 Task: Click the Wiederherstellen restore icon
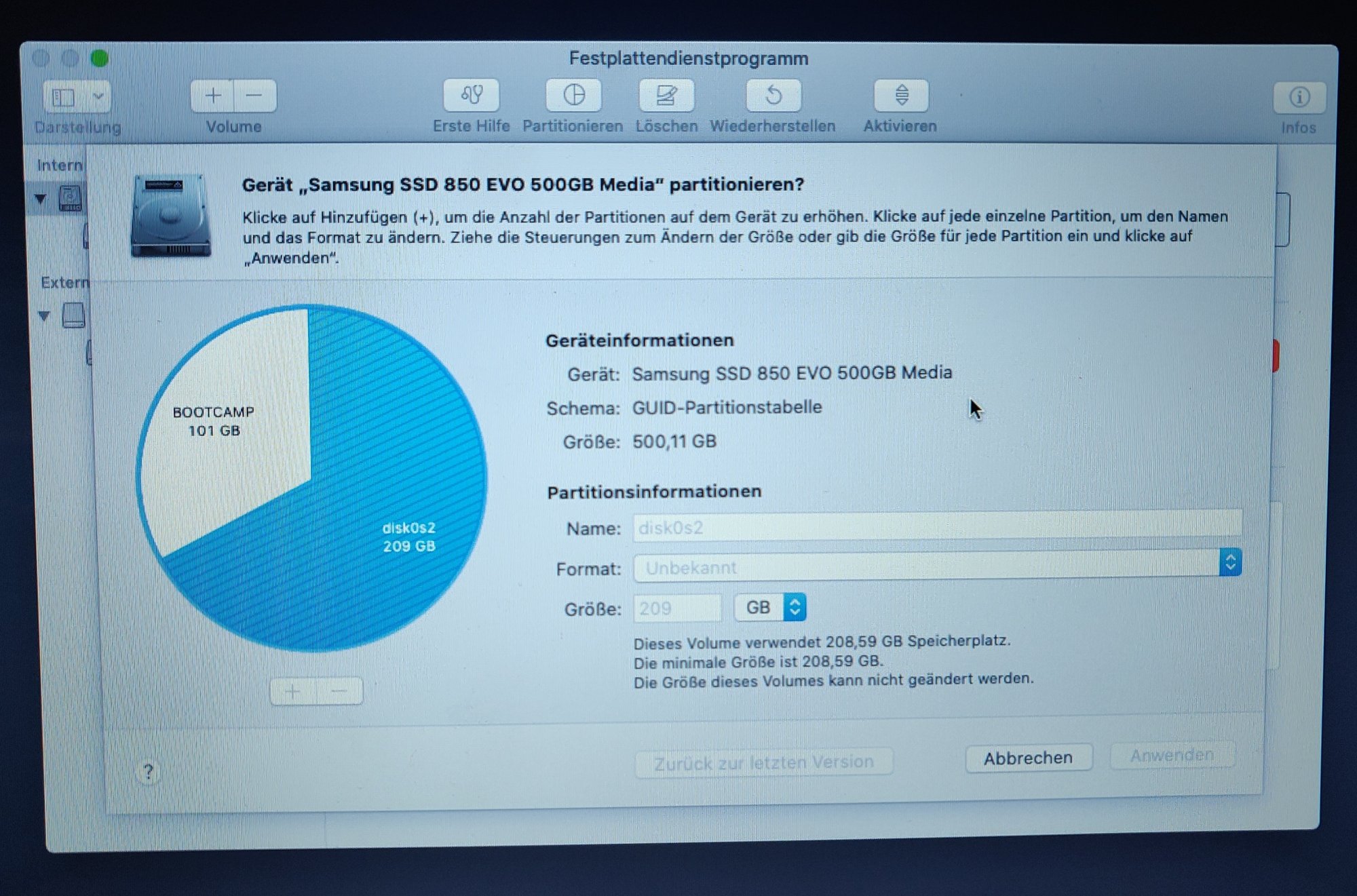click(x=773, y=95)
